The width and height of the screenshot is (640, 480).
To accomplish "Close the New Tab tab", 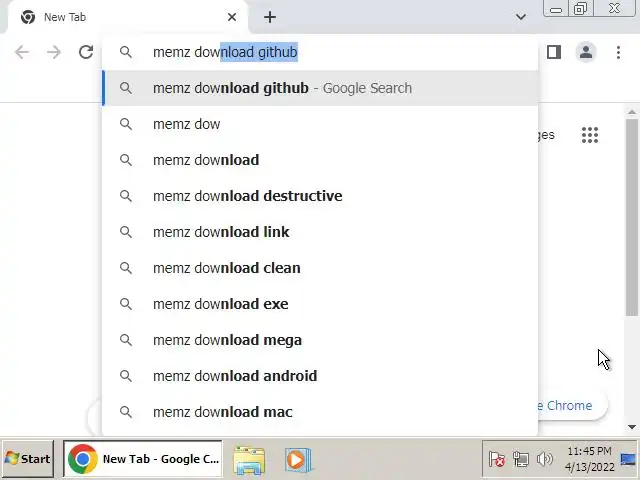I will 232,17.
